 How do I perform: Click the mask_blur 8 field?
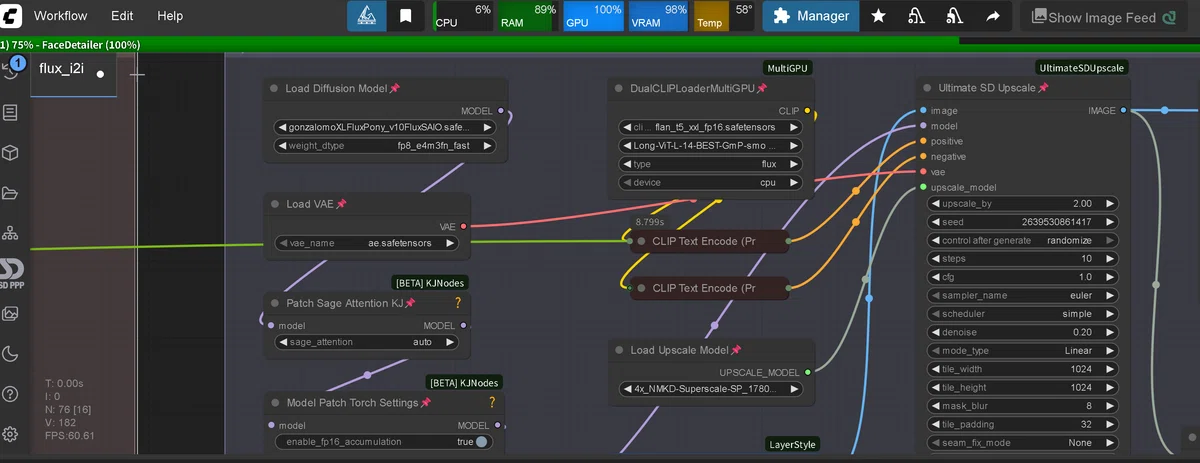1022,407
